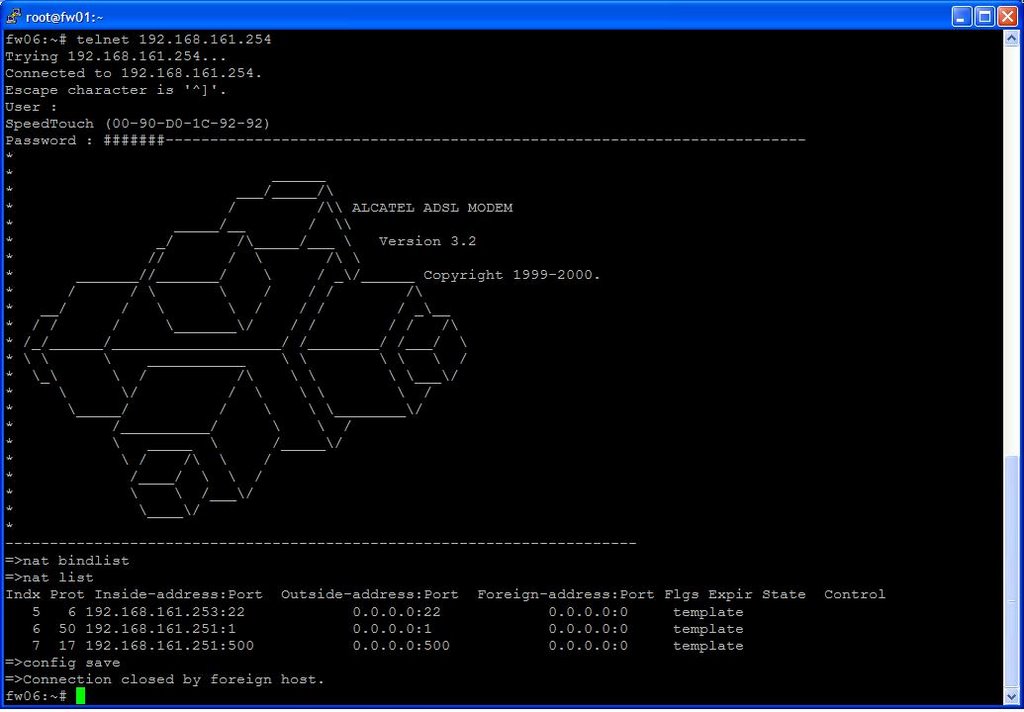Click the 'Control' column header
1024x712 pixels.
point(854,594)
